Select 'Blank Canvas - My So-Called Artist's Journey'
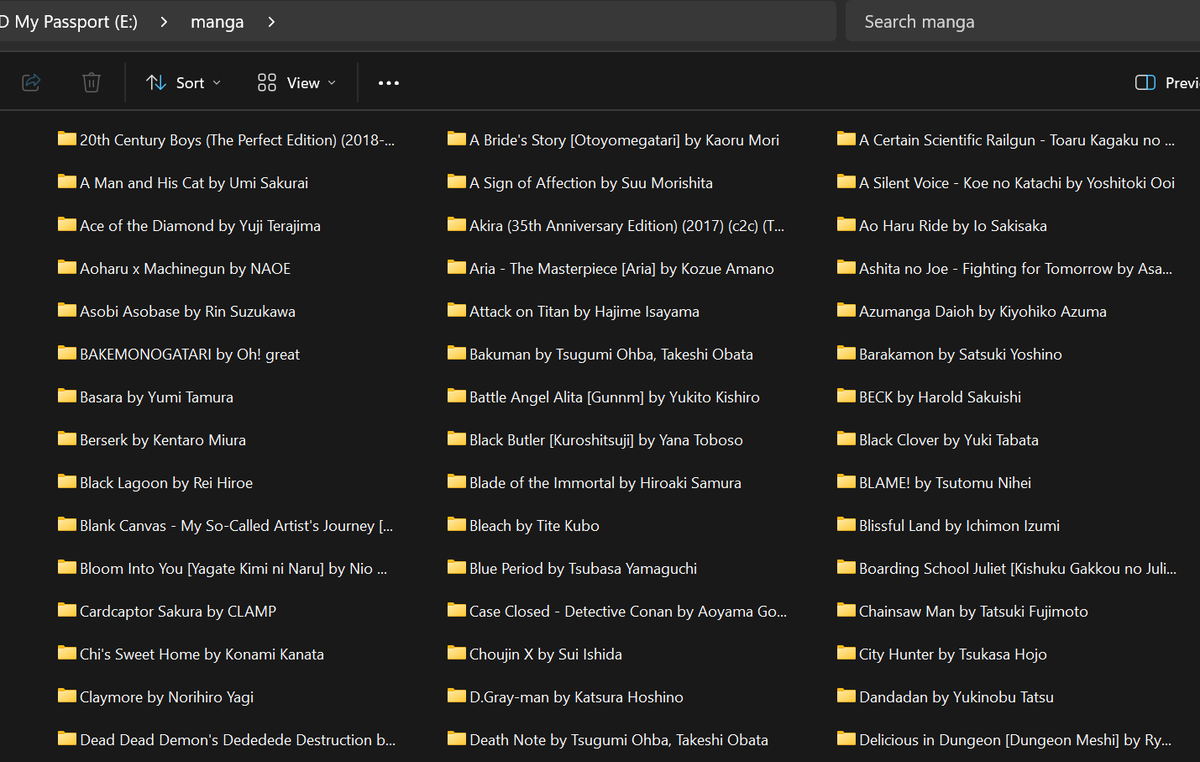 [x=236, y=526]
